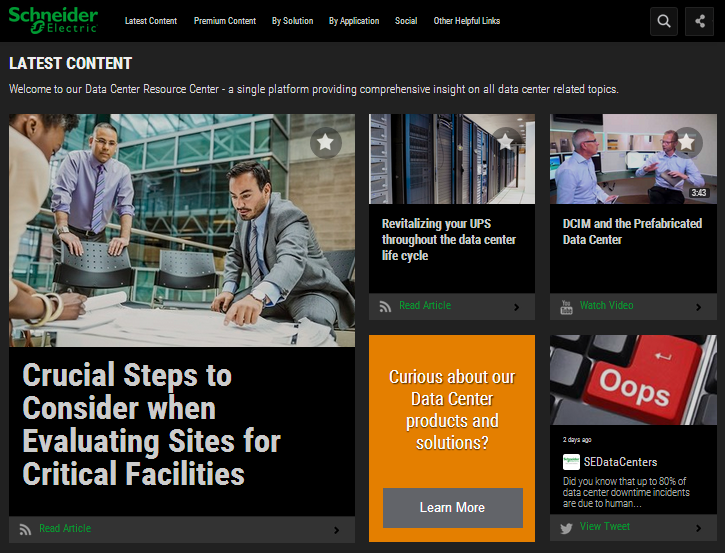725x553 pixels.
Task: Open the Premium Content menu
Action: pos(225,21)
